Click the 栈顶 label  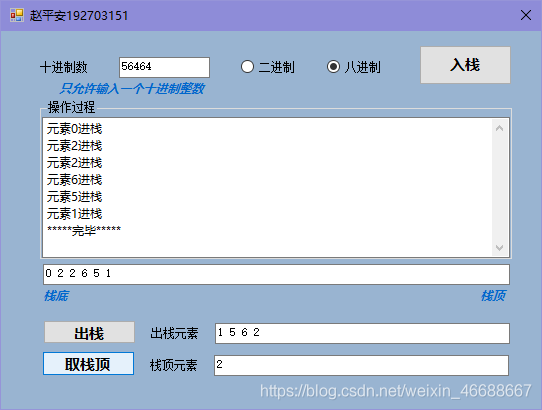click(493, 296)
